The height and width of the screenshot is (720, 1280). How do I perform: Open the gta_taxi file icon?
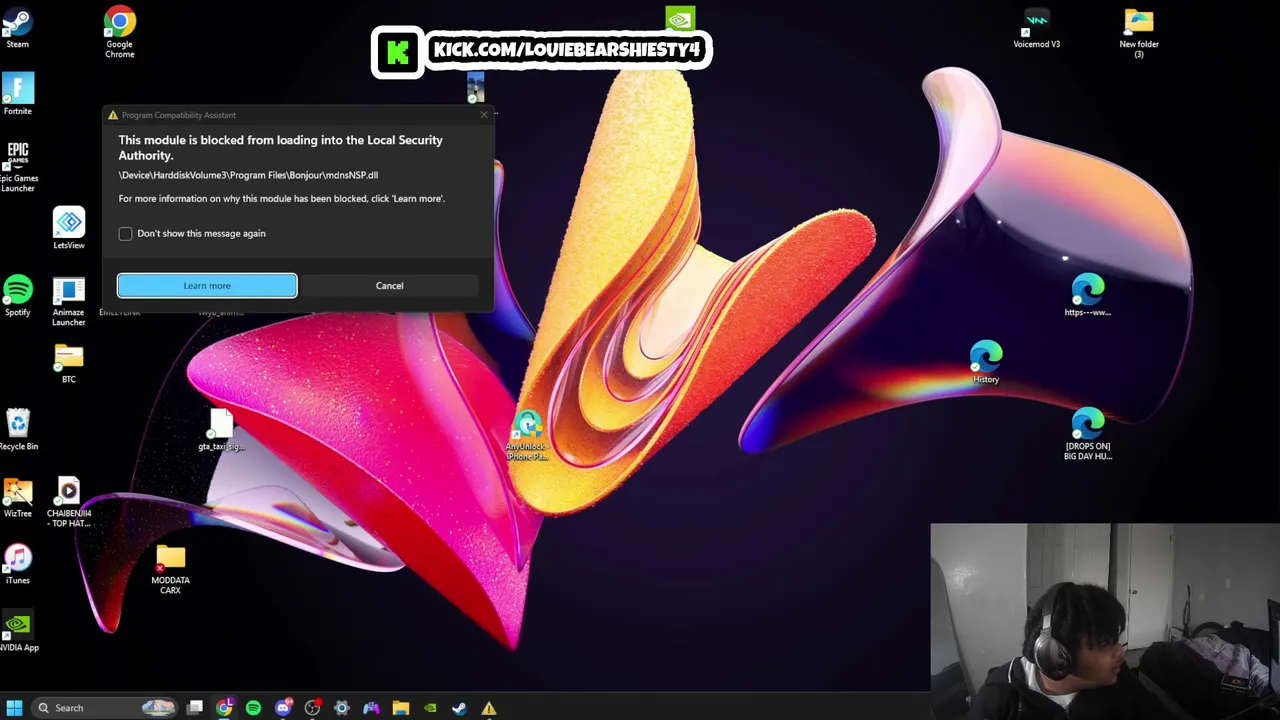pyautogui.click(x=221, y=430)
